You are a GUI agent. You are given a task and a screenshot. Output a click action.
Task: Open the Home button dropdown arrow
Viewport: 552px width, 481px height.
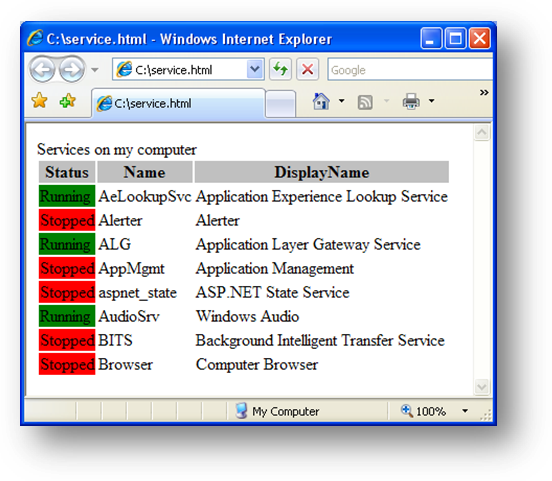[x=341, y=101]
